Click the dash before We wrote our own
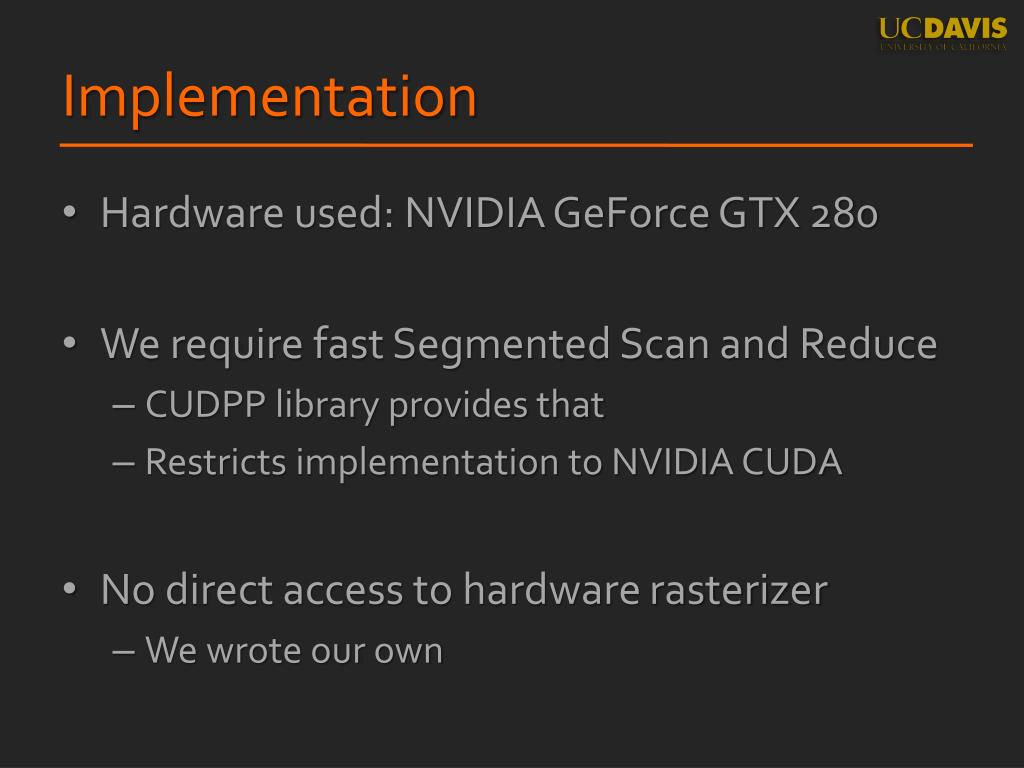The width and height of the screenshot is (1024, 768). point(123,651)
